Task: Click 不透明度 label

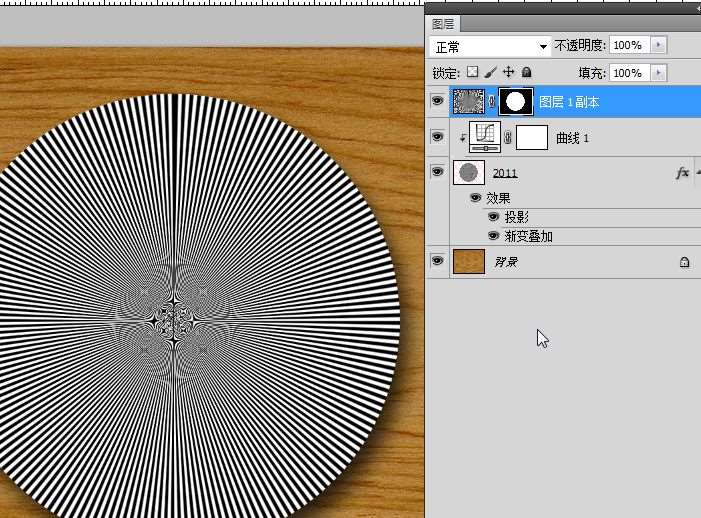Action: click(x=580, y=45)
